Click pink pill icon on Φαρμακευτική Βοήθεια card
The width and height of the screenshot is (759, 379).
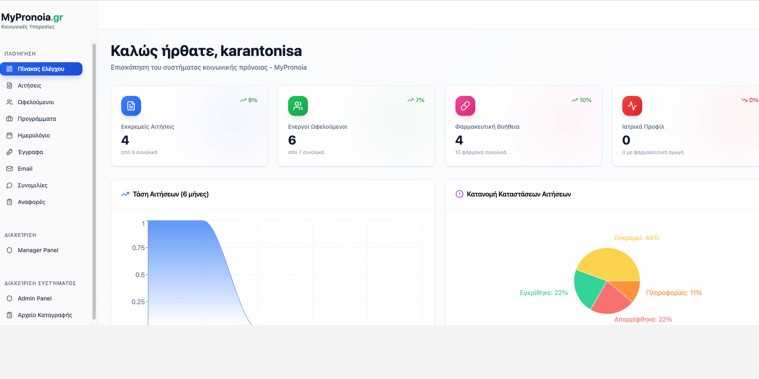[x=465, y=106]
